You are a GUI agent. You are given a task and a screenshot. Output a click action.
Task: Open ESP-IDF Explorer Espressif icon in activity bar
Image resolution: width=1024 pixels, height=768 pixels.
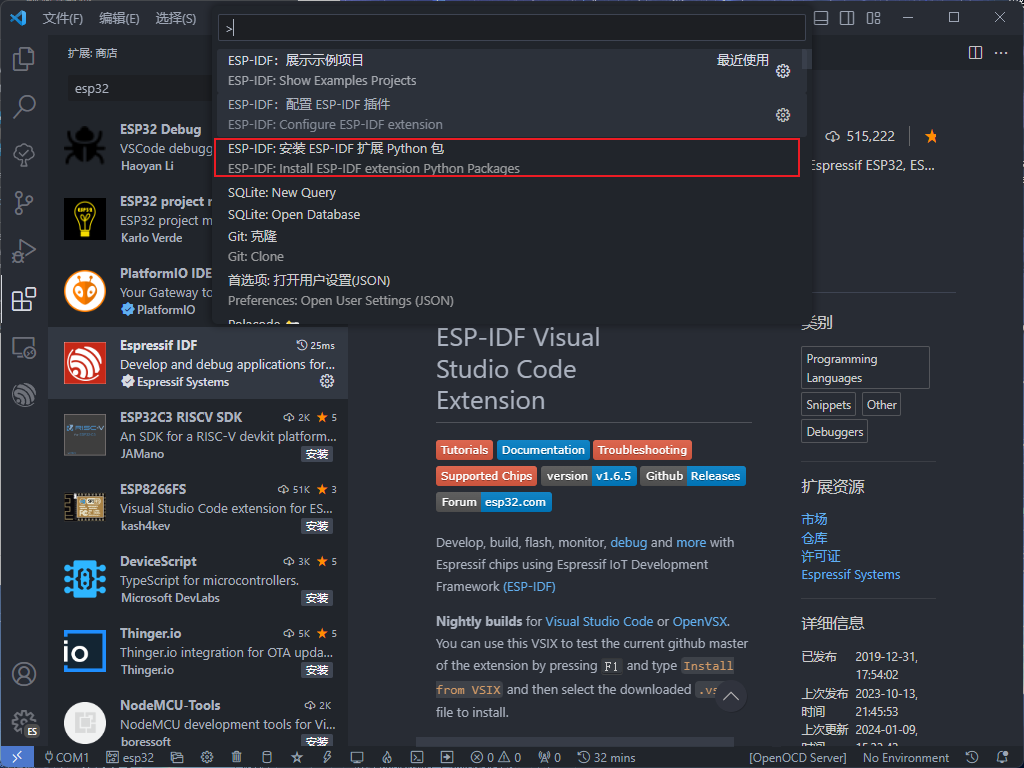24,395
